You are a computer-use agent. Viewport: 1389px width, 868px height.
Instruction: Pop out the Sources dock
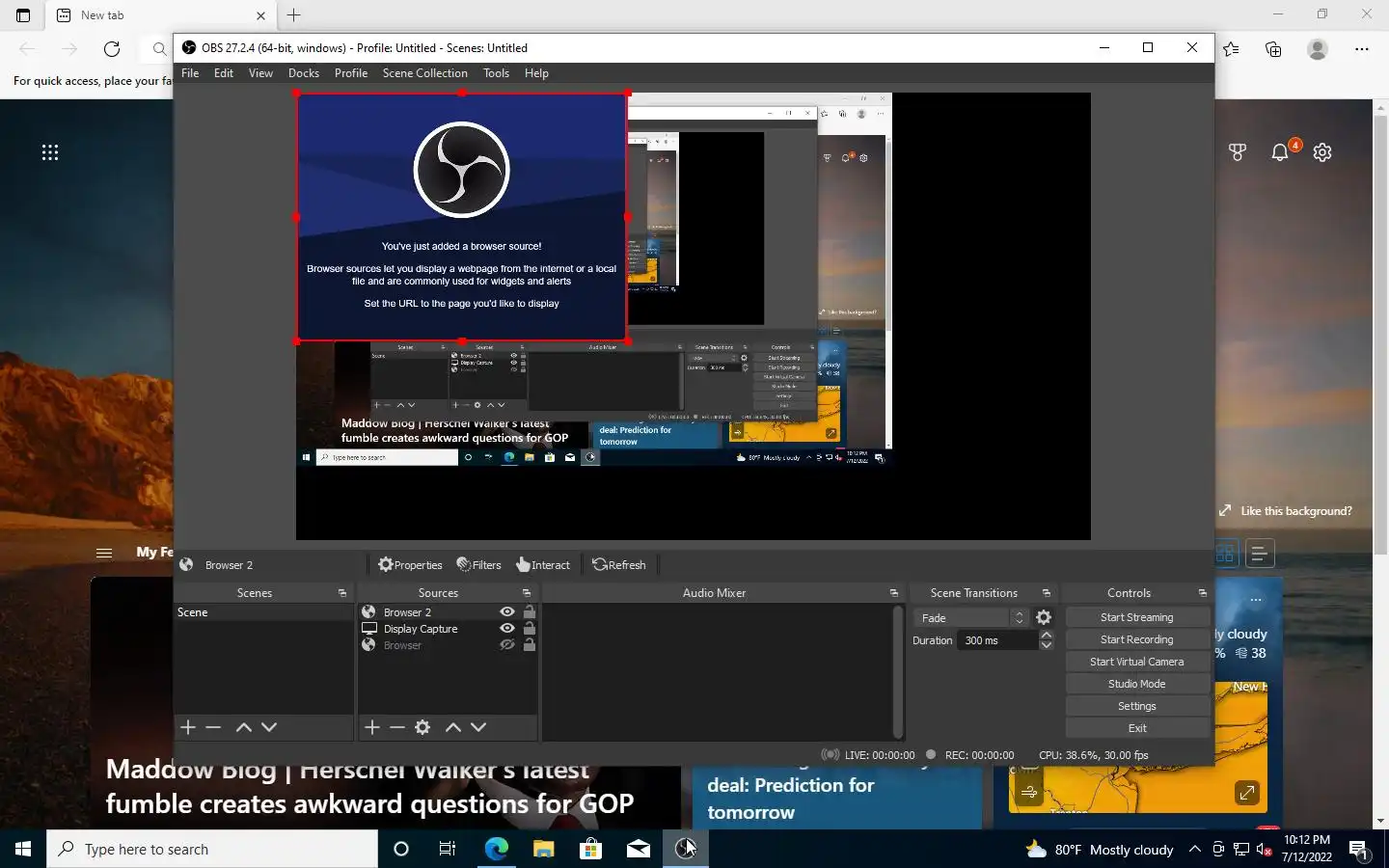point(527,593)
